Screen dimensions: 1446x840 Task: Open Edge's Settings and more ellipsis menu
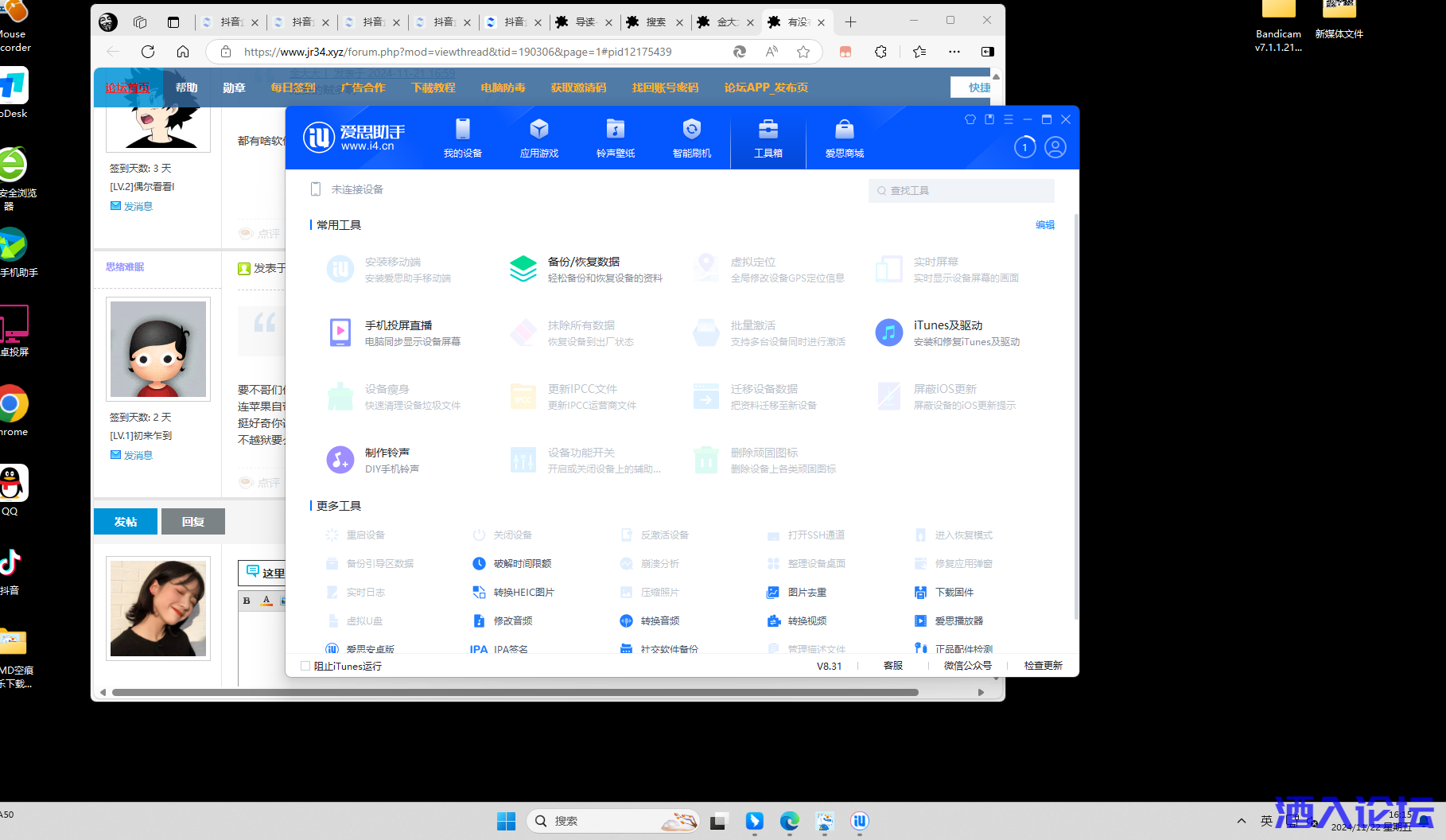pyautogui.click(x=954, y=52)
